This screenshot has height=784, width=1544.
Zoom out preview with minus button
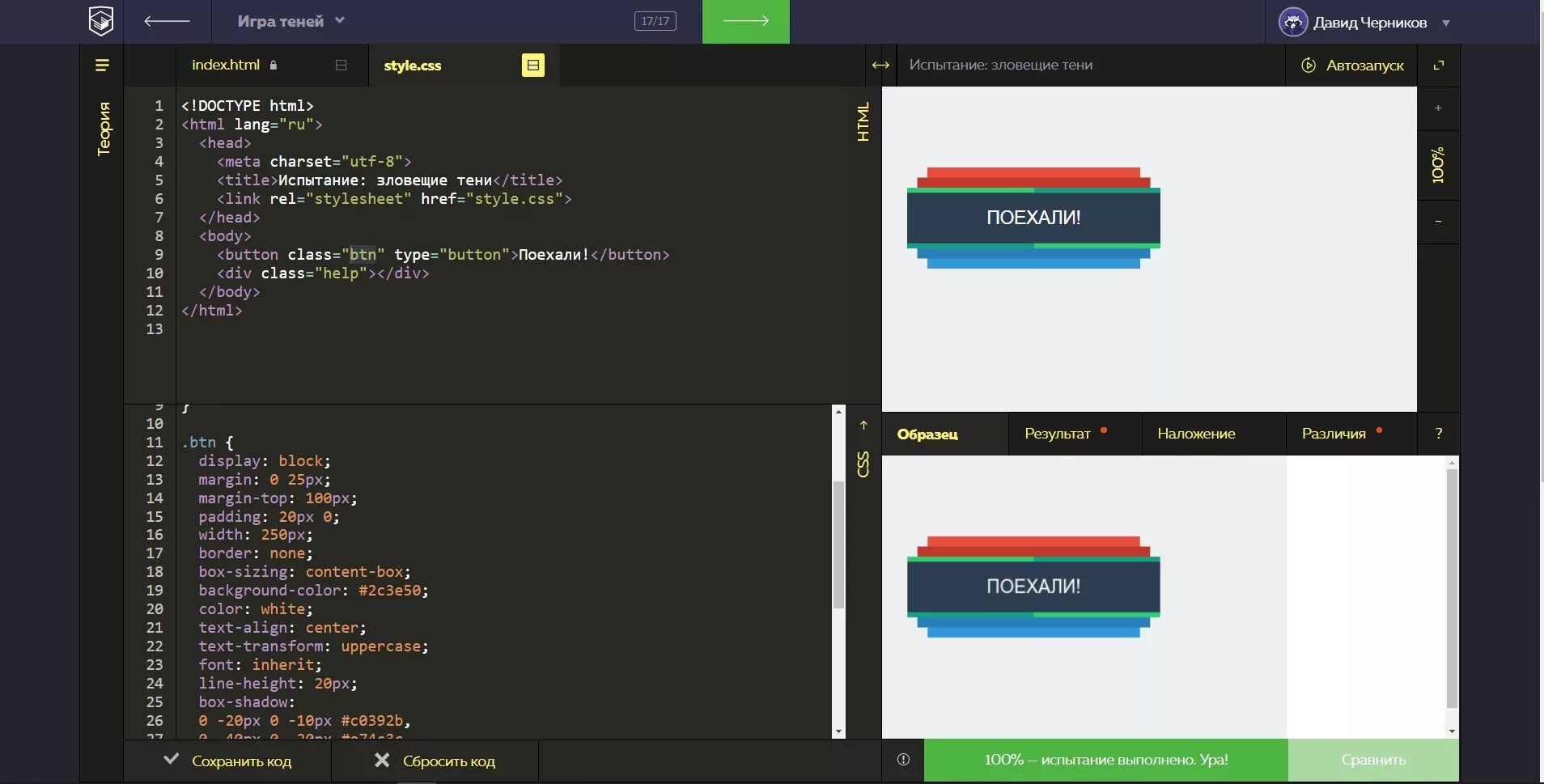[1438, 222]
